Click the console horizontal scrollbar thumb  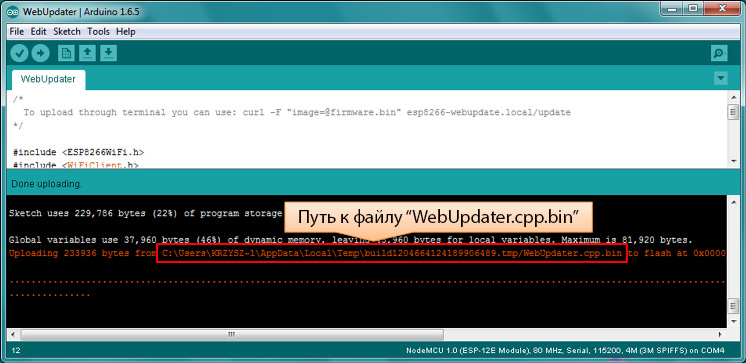pos(232,334)
